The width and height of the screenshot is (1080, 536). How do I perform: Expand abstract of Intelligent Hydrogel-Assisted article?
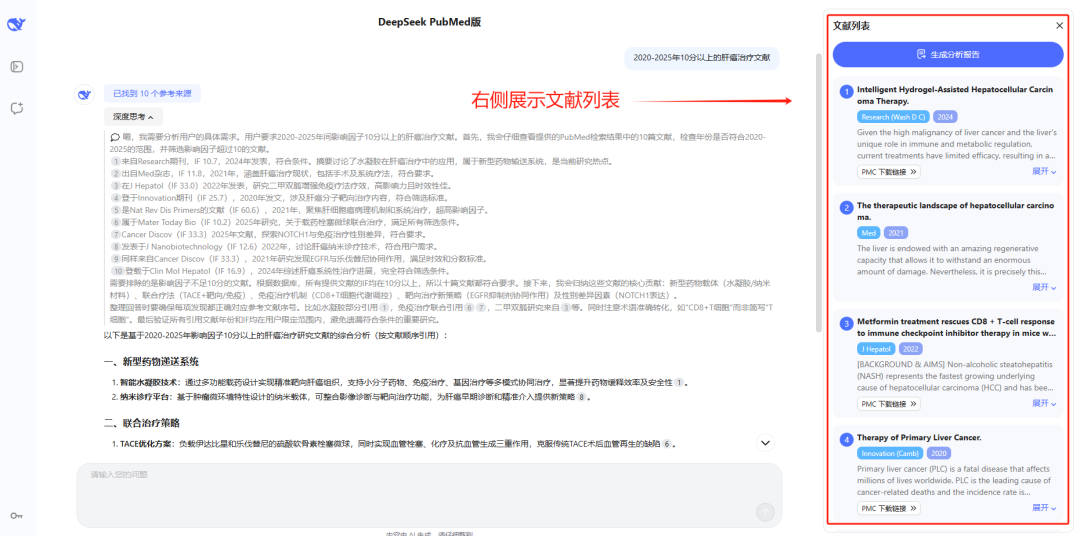[1044, 172]
